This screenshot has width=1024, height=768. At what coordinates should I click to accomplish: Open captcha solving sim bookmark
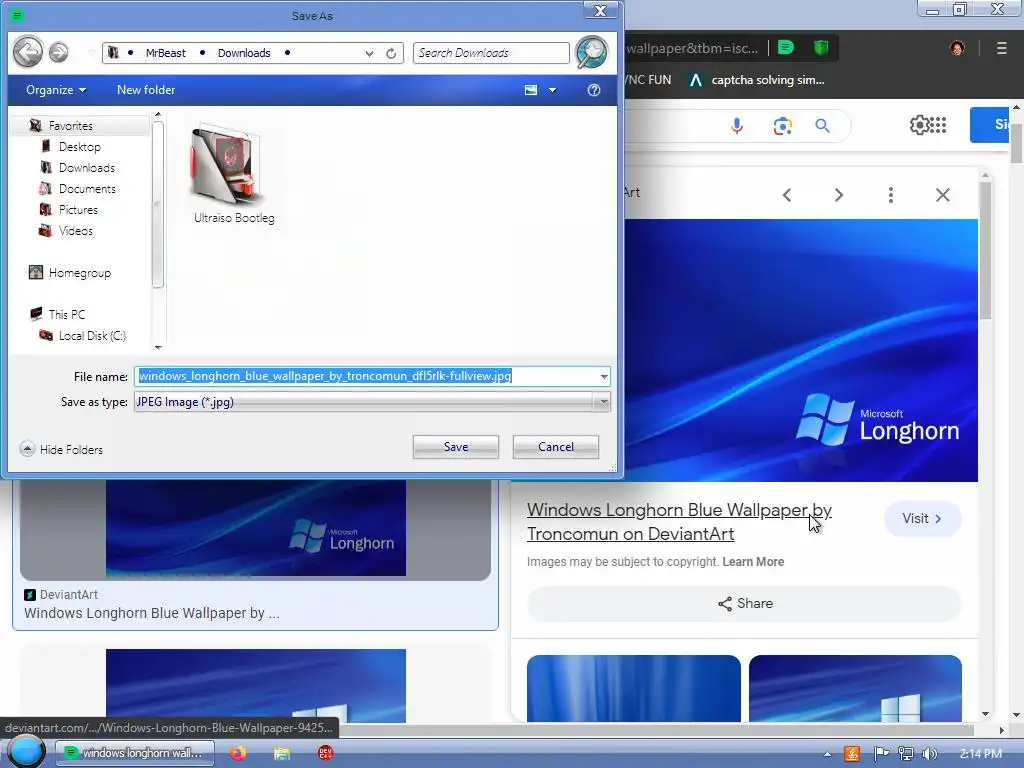758,80
